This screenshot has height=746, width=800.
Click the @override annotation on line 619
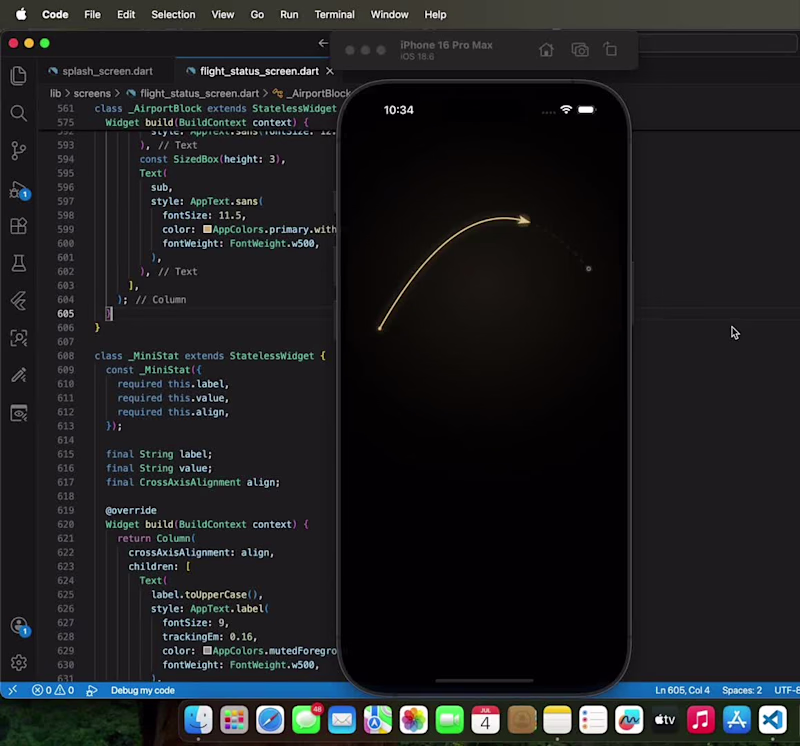click(131, 510)
